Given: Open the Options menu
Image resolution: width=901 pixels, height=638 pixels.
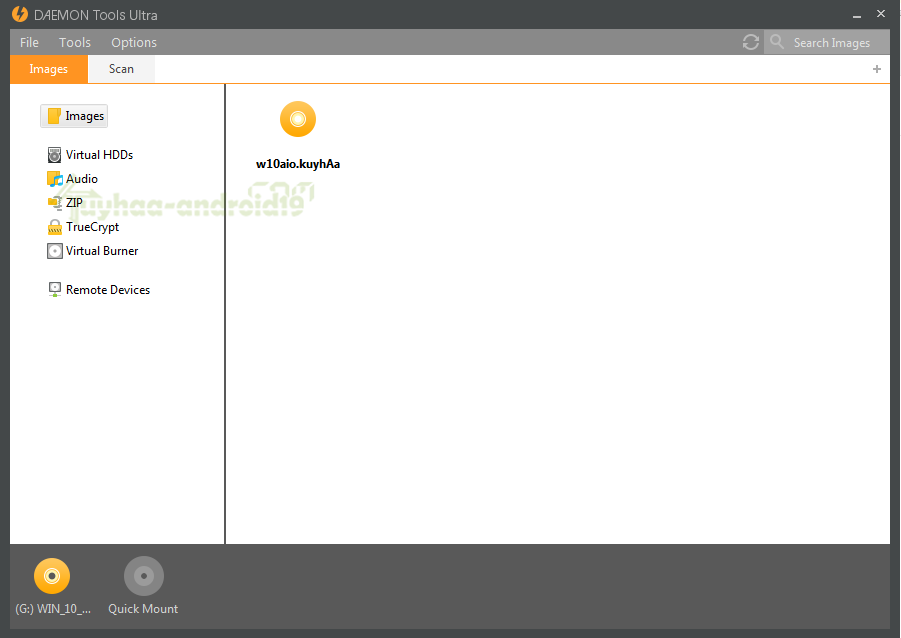Looking at the screenshot, I should pyautogui.click(x=134, y=43).
